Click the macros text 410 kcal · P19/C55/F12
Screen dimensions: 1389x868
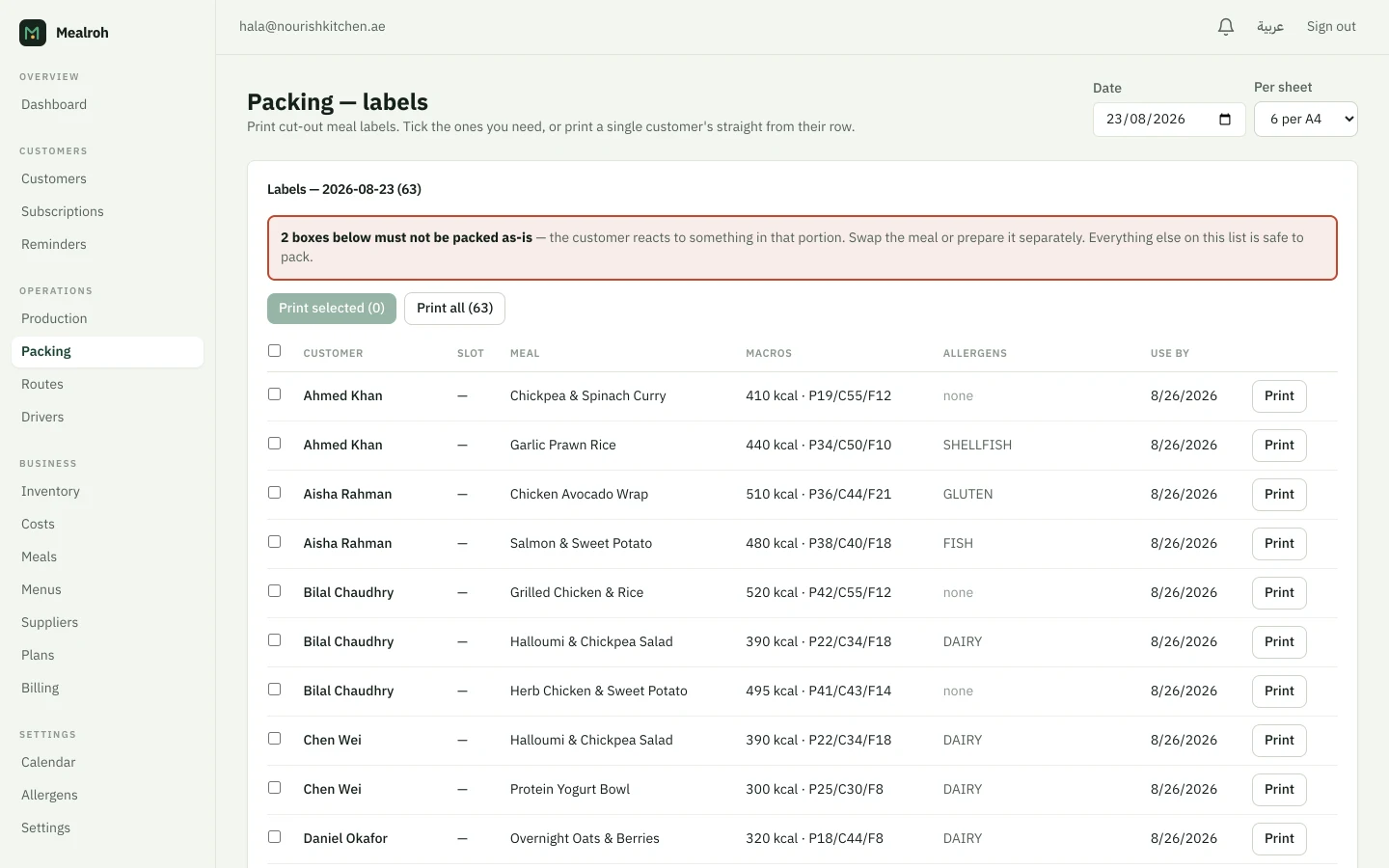[818, 395]
